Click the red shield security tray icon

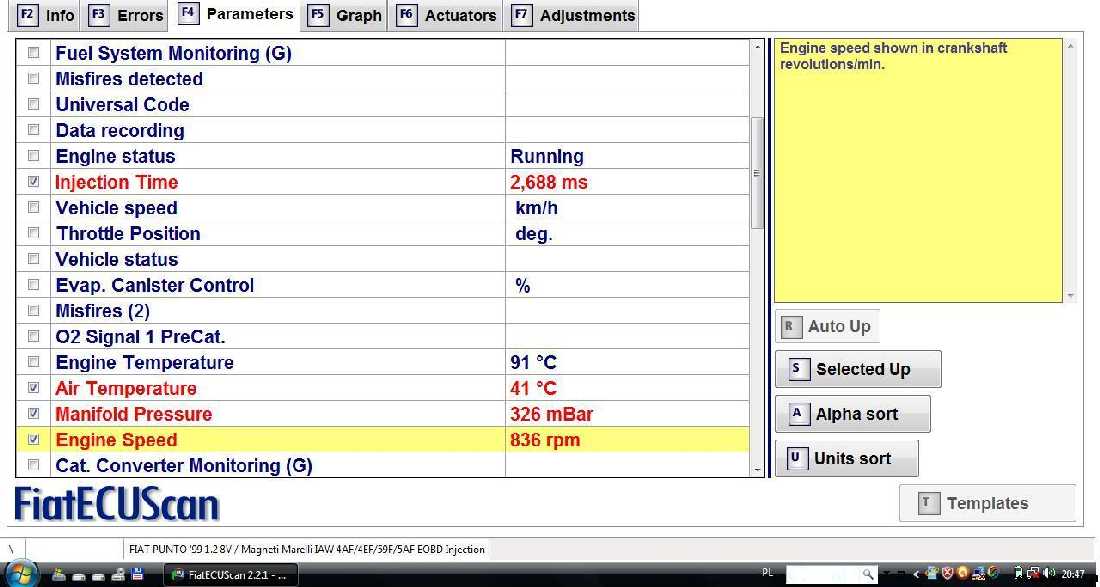click(x=948, y=573)
